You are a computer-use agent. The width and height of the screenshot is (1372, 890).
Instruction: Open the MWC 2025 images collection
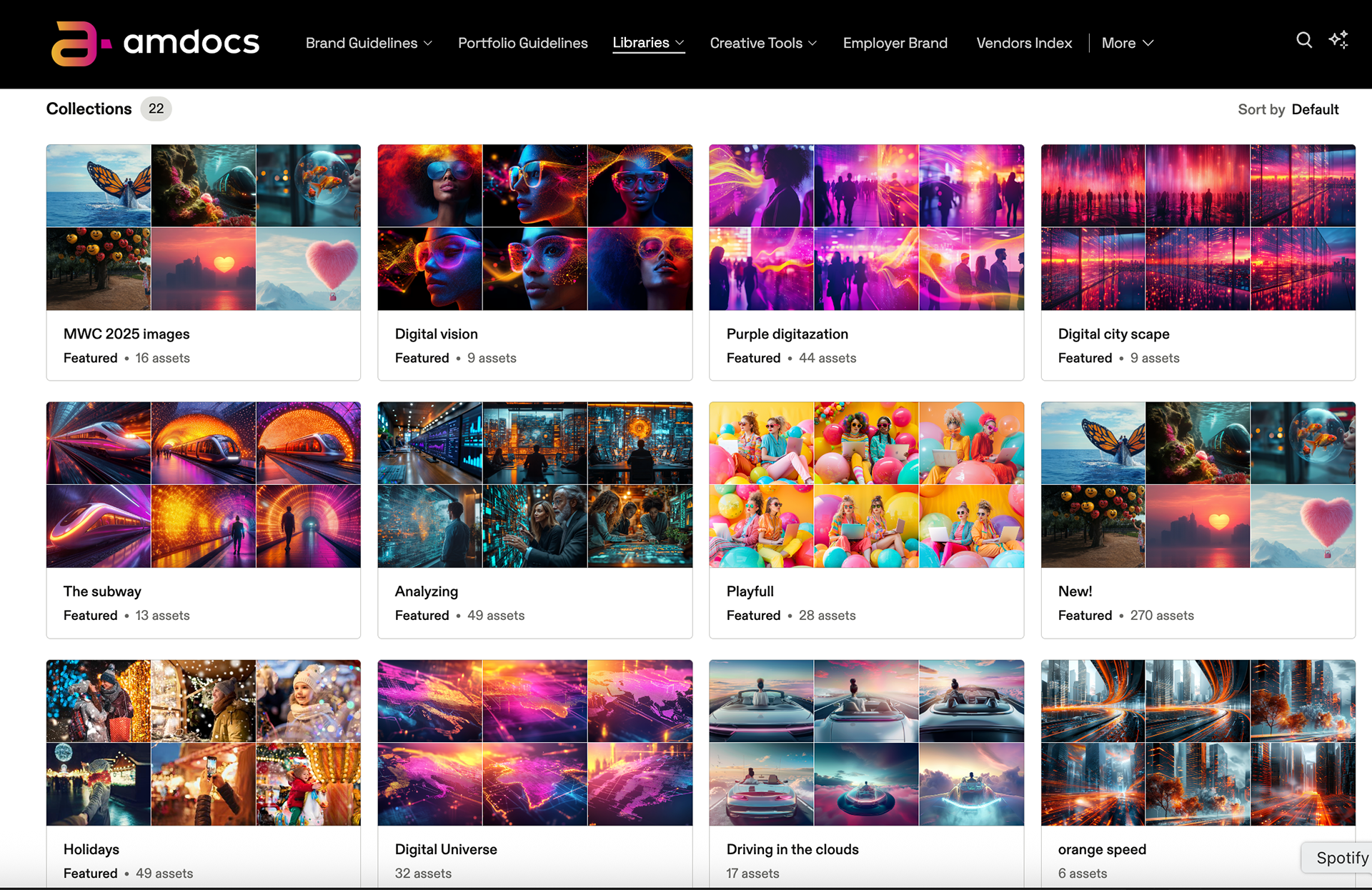point(126,334)
